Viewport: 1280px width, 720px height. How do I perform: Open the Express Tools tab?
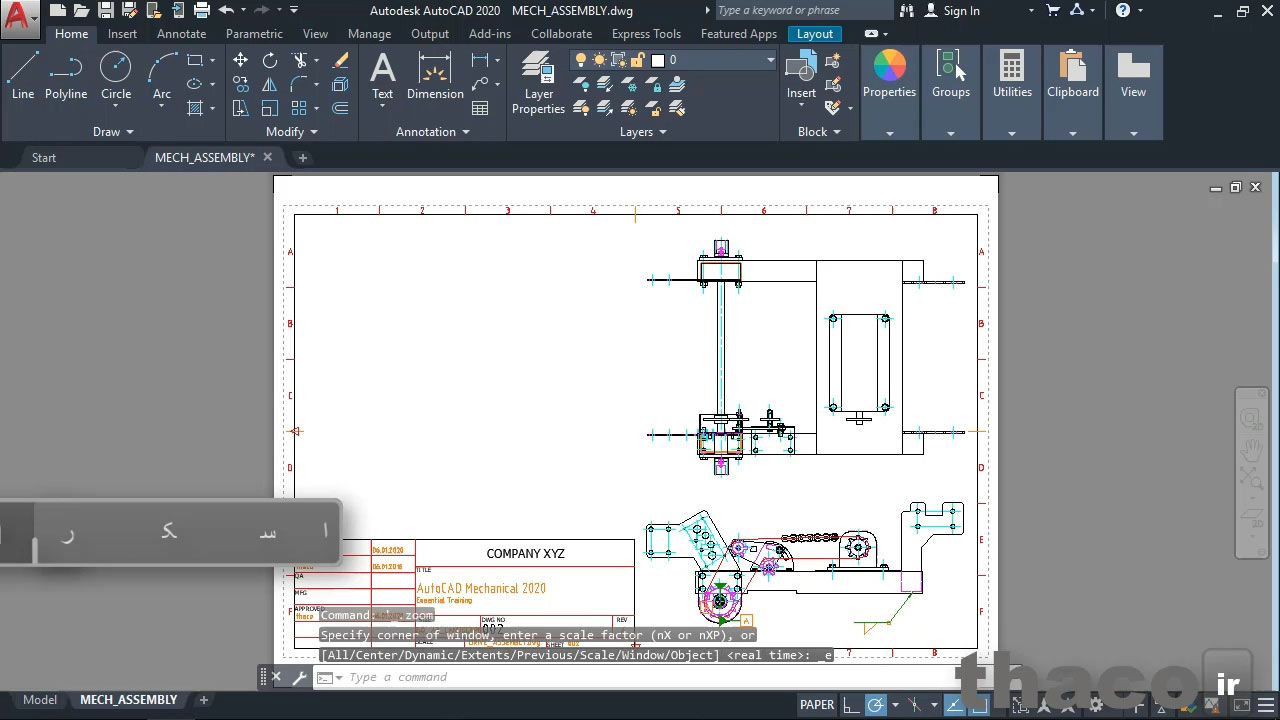pyautogui.click(x=646, y=34)
